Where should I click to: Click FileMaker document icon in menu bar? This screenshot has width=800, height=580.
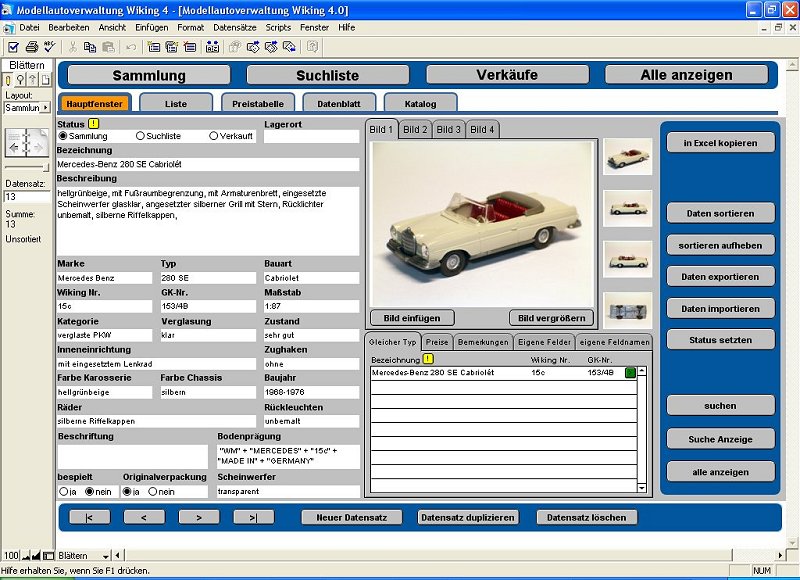coord(9,28)
